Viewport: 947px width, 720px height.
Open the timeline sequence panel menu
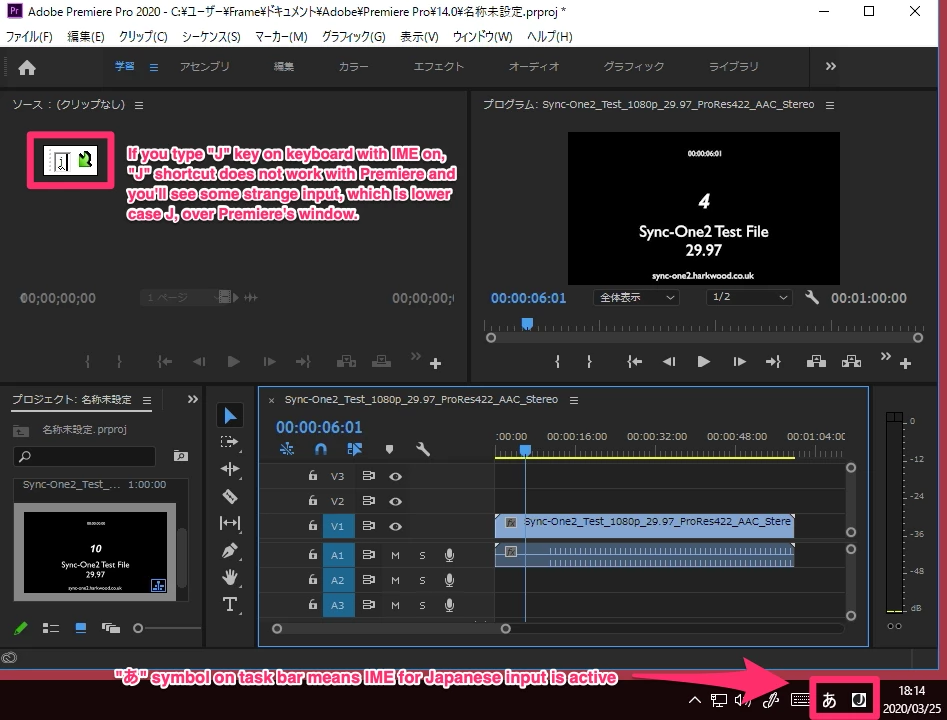pos(574,400)
